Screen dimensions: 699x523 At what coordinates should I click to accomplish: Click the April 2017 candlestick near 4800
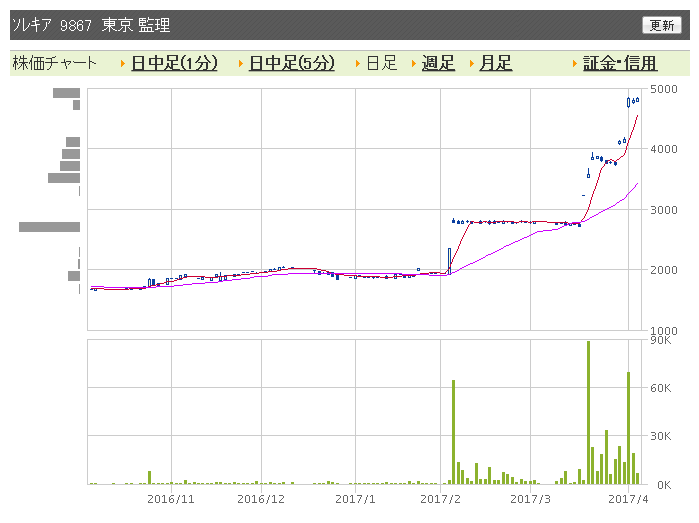point(629,103)
